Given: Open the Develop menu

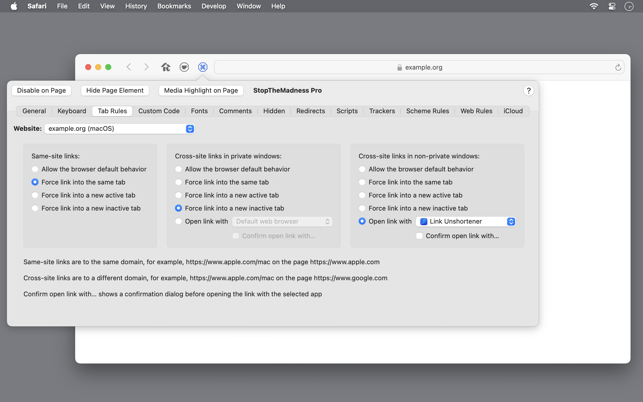Looking at the screenshot, I should [x=214, y=6].
